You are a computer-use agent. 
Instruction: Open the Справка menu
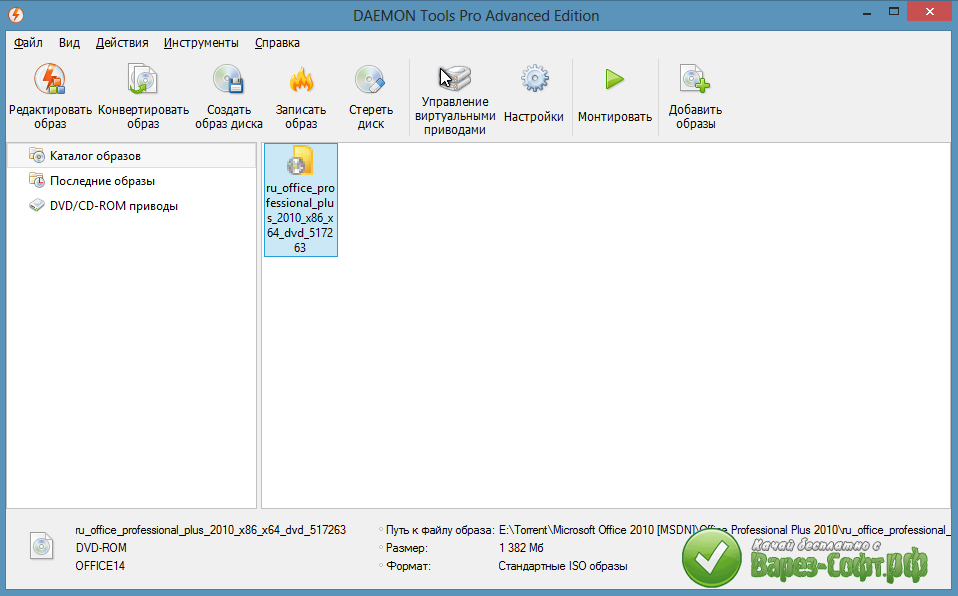[x=277, y=43]
